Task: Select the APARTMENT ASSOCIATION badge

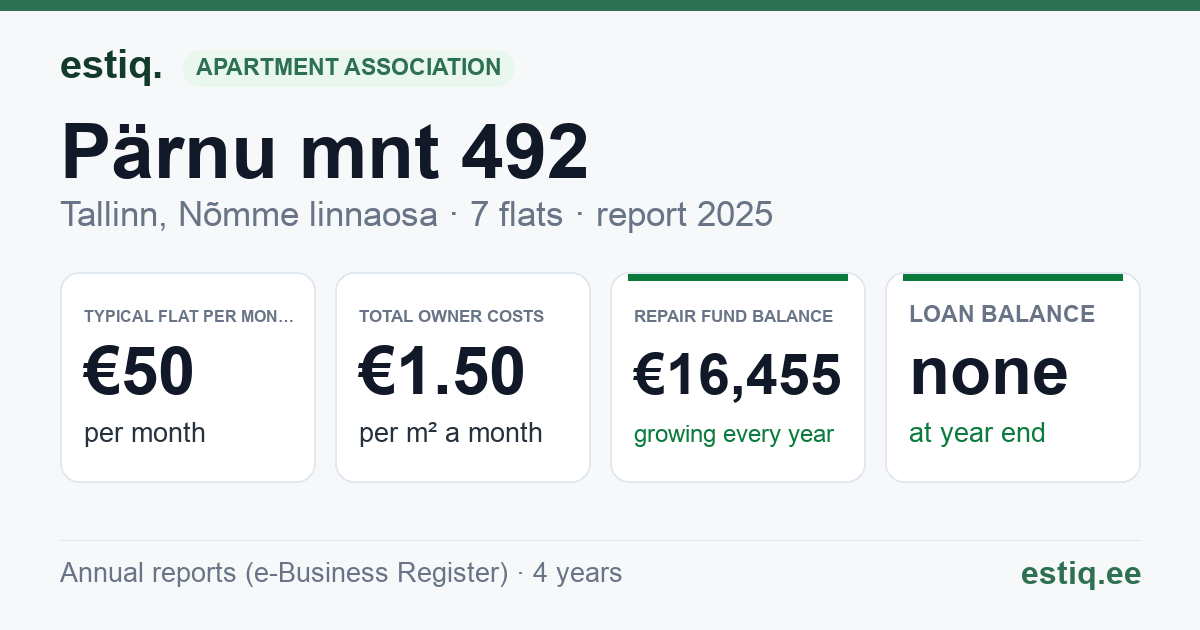Action: (348, 68)
